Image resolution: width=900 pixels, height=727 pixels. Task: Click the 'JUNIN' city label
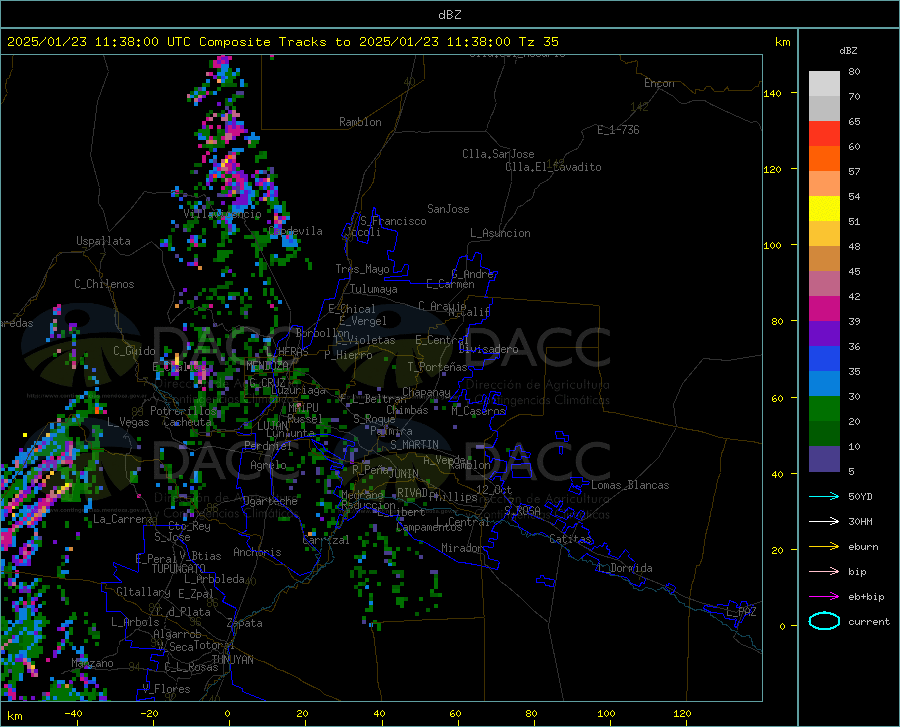point(404,474)
